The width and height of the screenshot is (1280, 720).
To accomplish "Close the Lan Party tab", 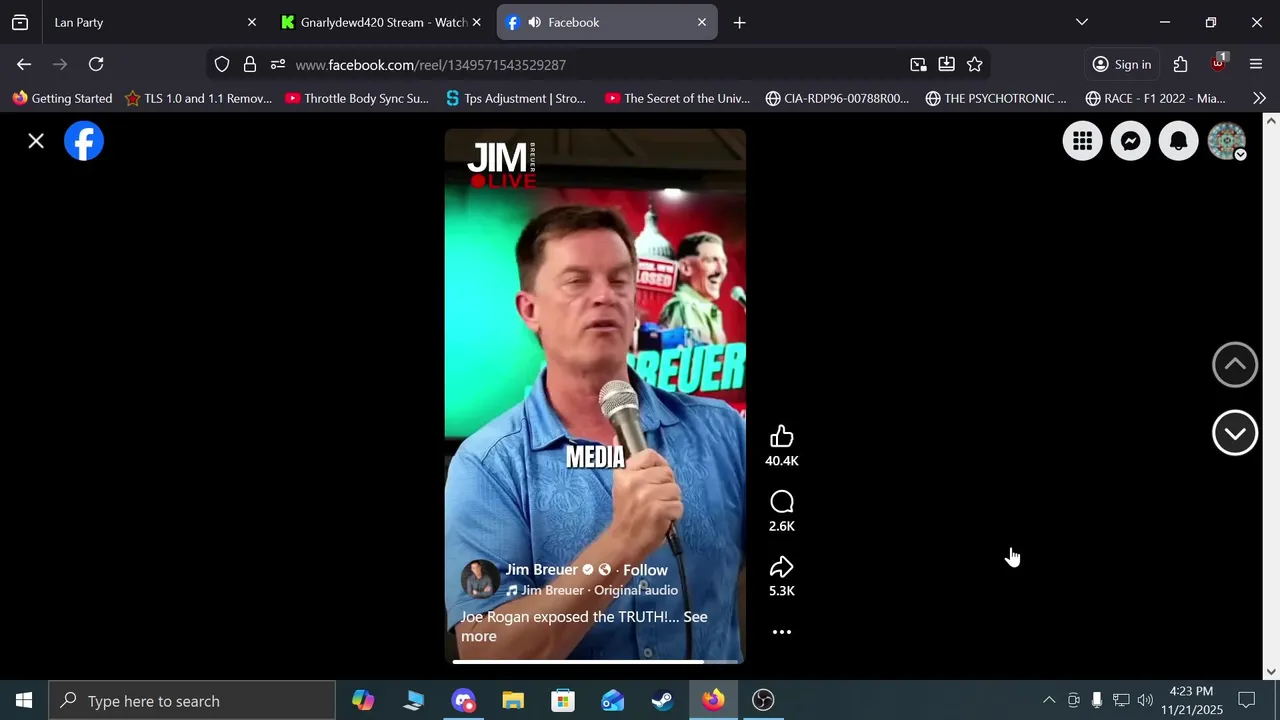I will (x=252, y=22).
